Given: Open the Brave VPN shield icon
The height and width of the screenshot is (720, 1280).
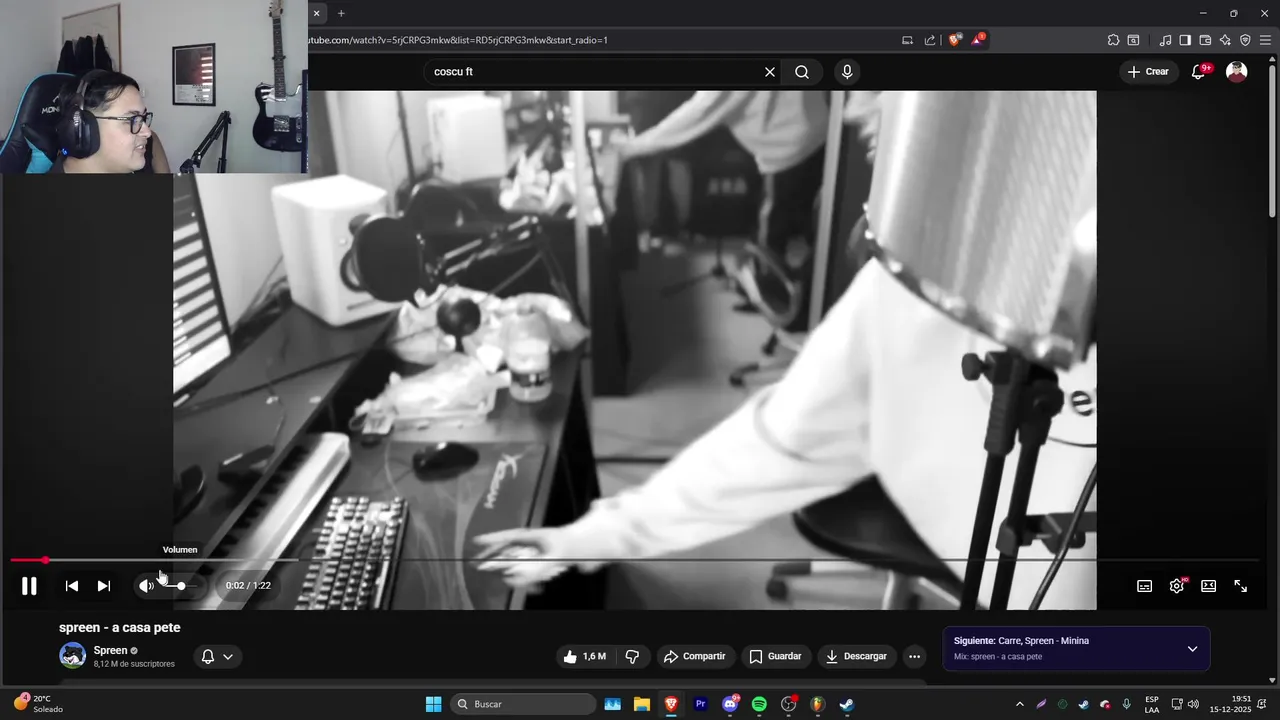Looking at the screenshot, I should [1245, 40].
